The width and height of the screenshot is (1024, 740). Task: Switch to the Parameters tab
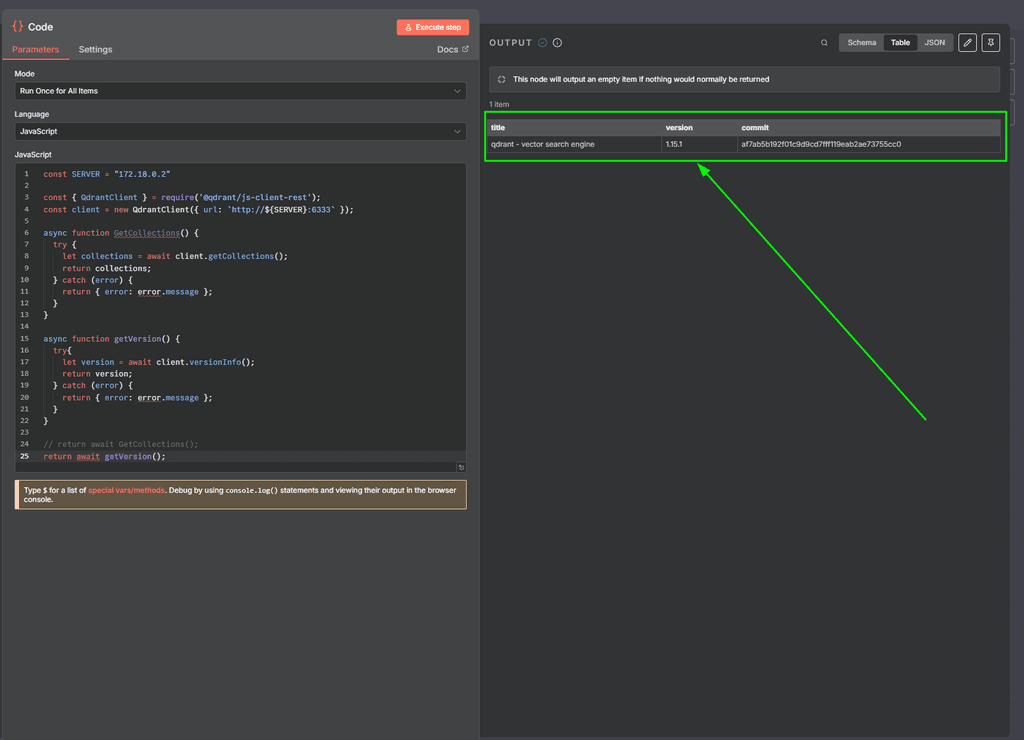point(35,50)
